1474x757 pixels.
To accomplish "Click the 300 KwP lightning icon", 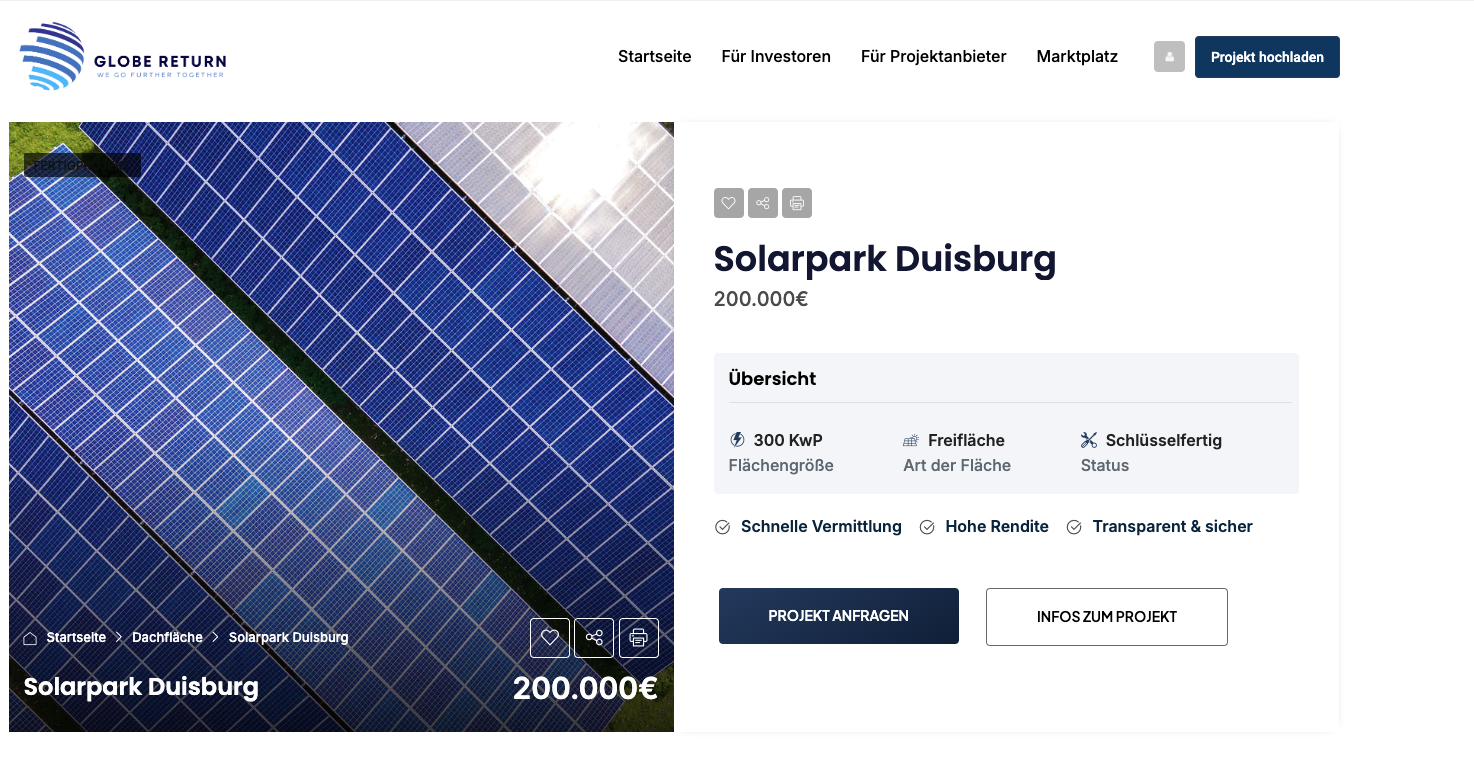I will coord(738,440).
